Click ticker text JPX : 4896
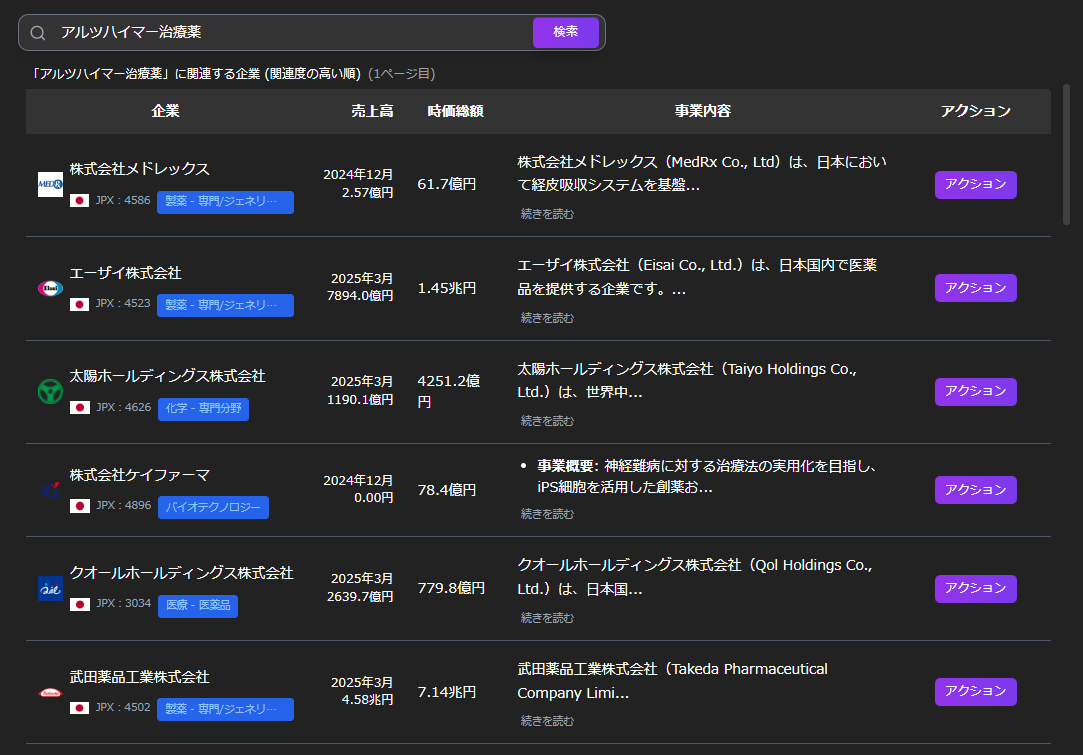 click(124, 506)
